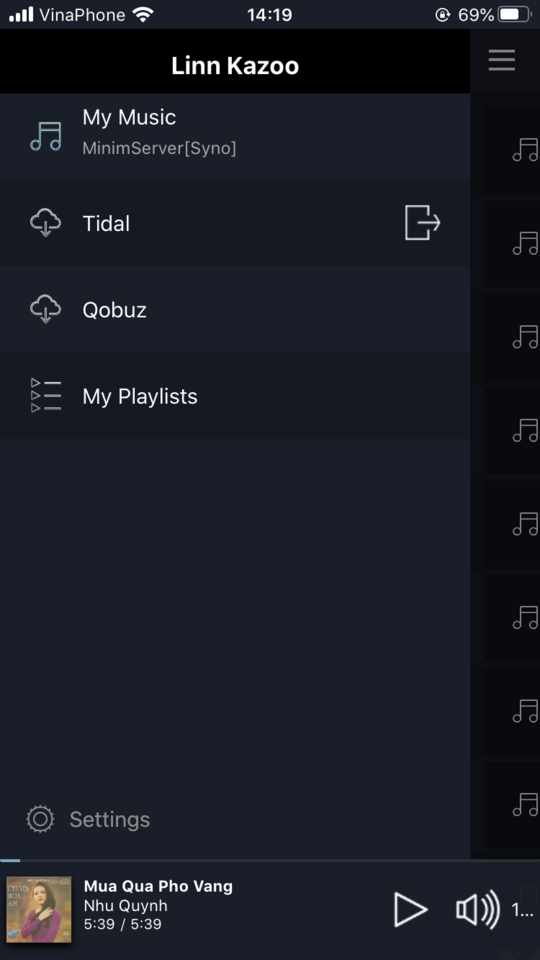Choose Qobuz from the source list
540x960 pixels.
coord(235,309)
